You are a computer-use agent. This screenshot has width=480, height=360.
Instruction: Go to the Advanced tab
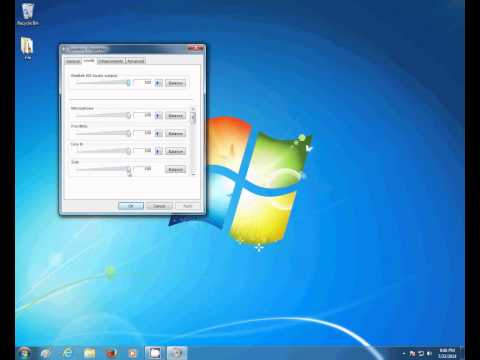[136, 61]
